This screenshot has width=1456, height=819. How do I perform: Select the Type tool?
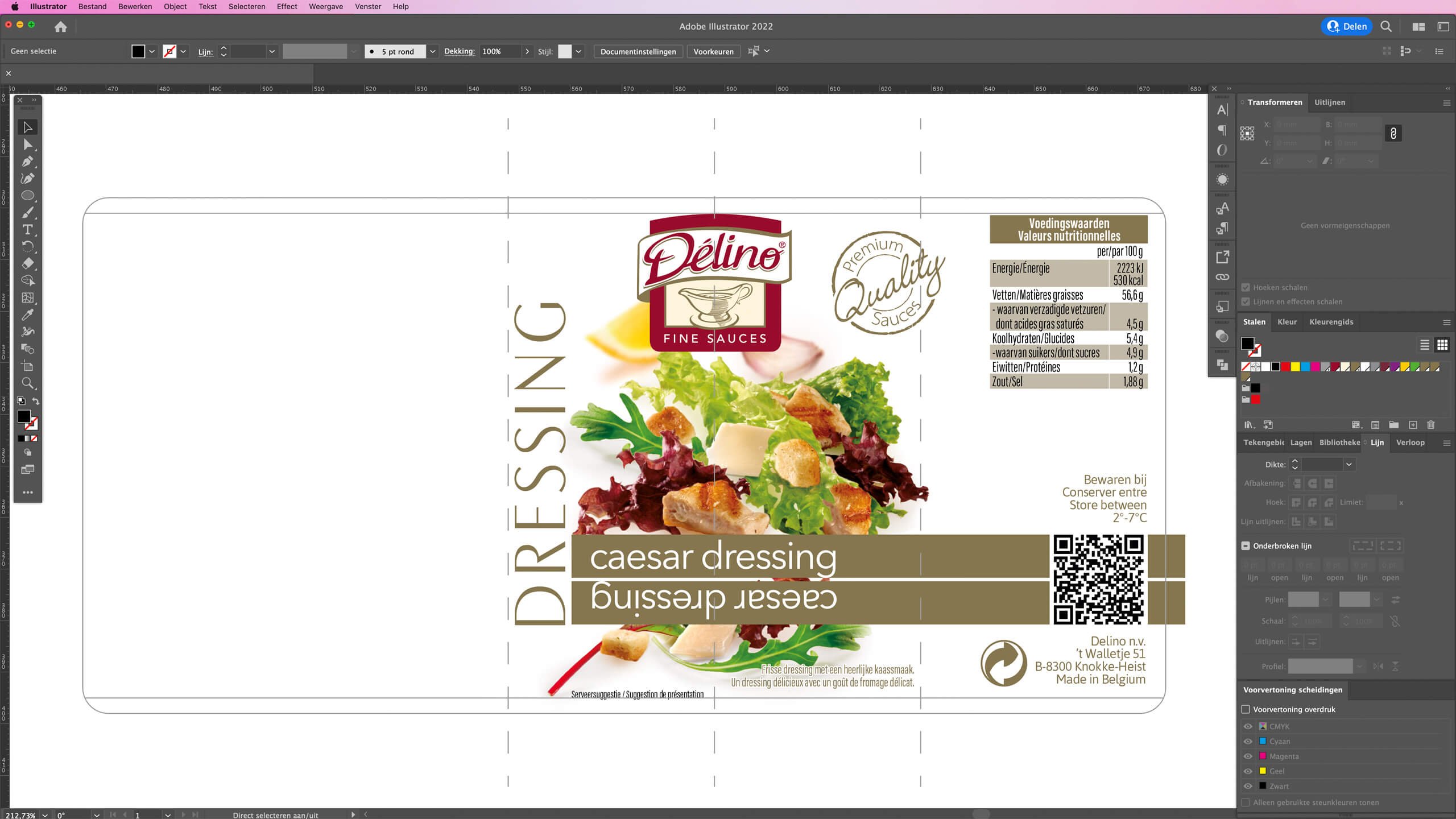(27, 230)
